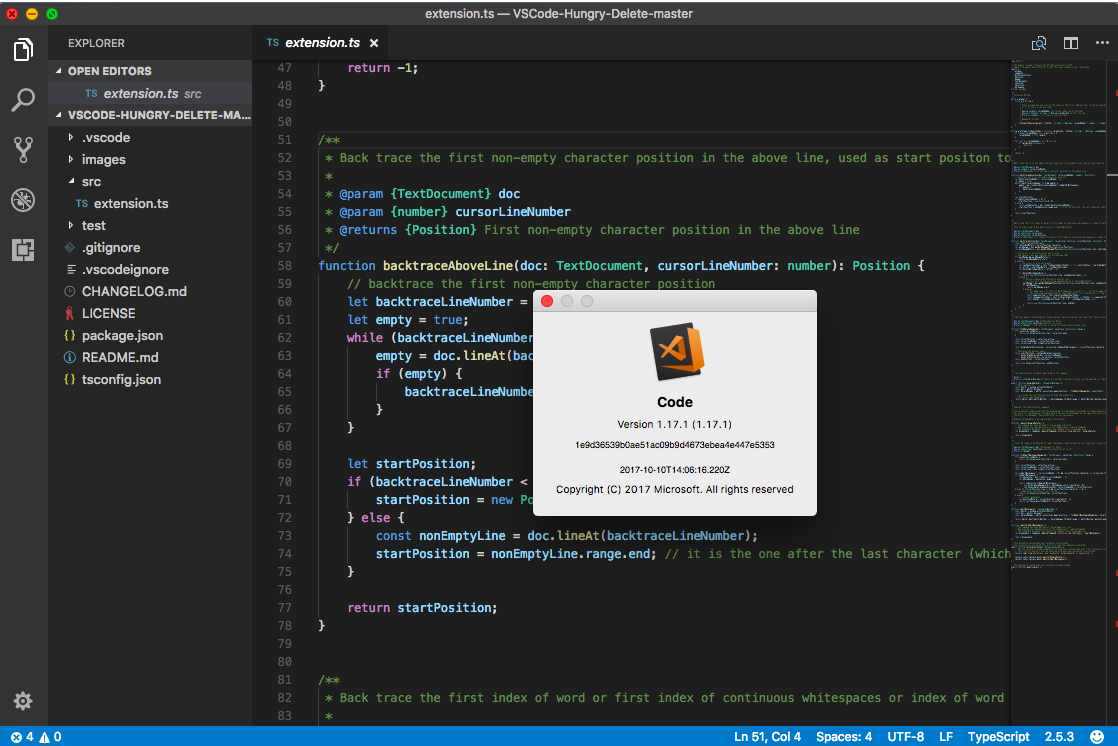Open the Source Control view
The width and height of the screenshot is (1118, 746).
coord(23,150)
